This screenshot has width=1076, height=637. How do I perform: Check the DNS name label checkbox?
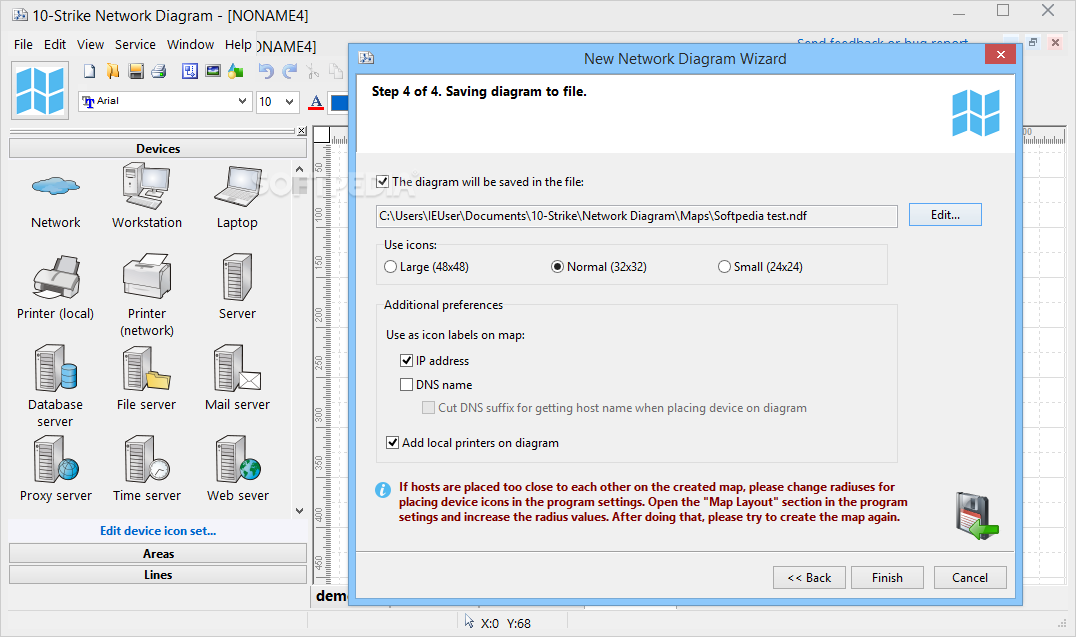coord(407,384)
